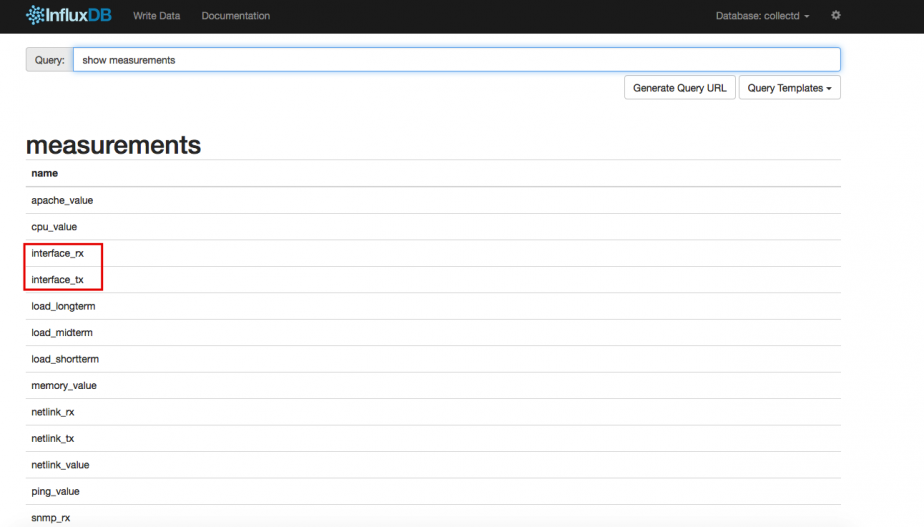Select the netlink_value measurement row

(433, 465)
